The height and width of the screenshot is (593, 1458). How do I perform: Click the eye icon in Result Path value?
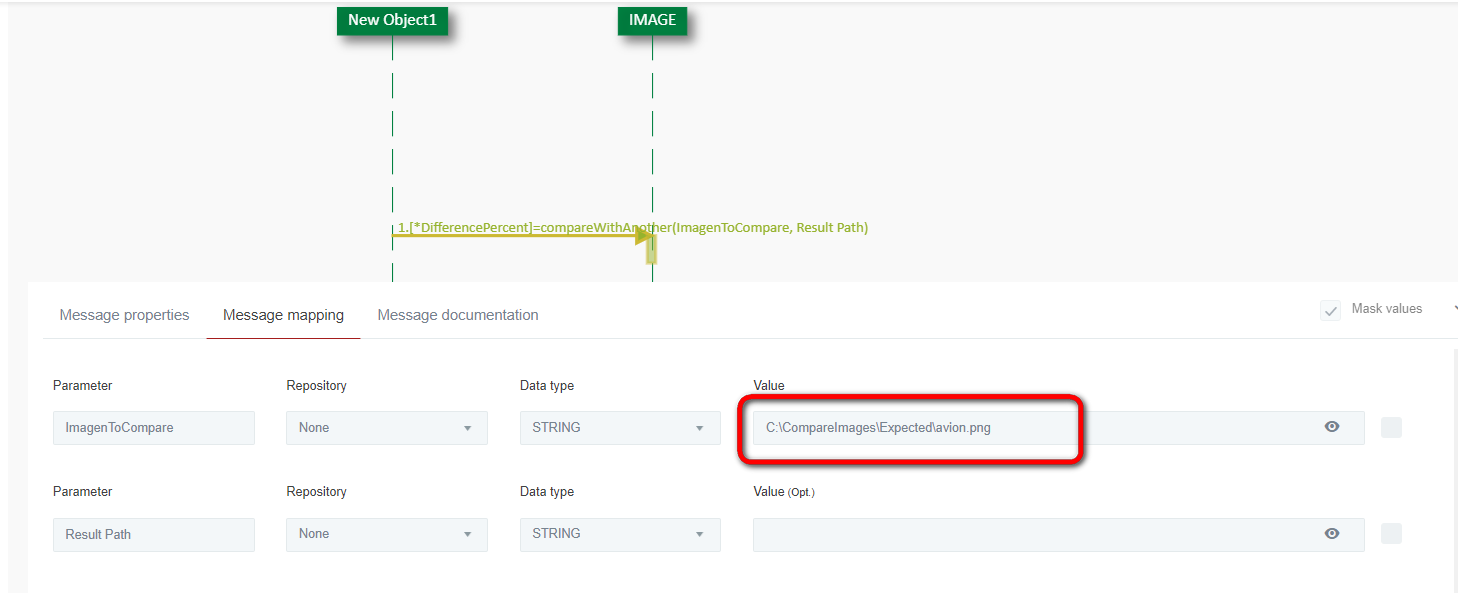(1331, 534)
